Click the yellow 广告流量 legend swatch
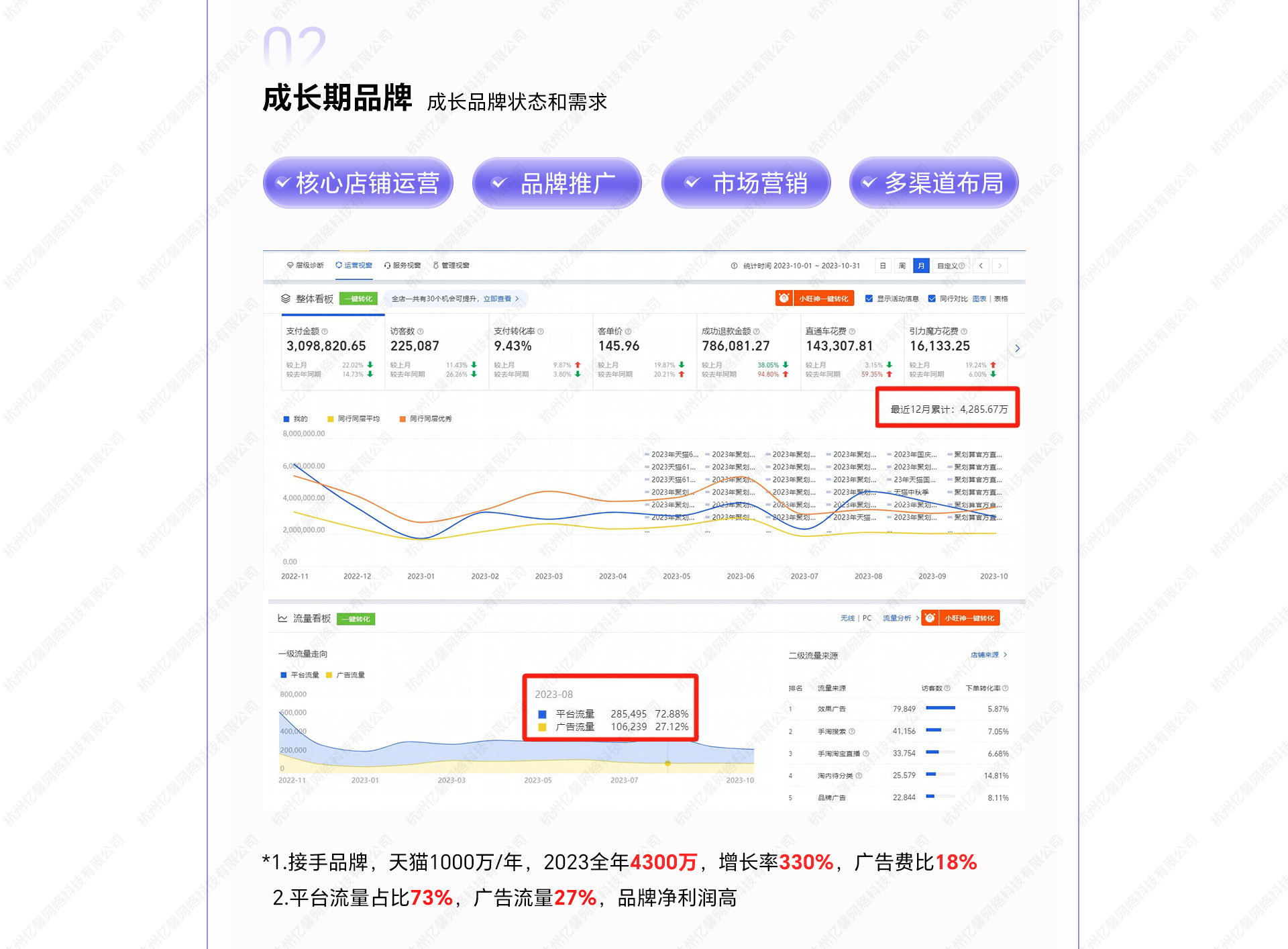This screenshot has width=1288, height=949. pyautogui.click(x=329, y=675)
